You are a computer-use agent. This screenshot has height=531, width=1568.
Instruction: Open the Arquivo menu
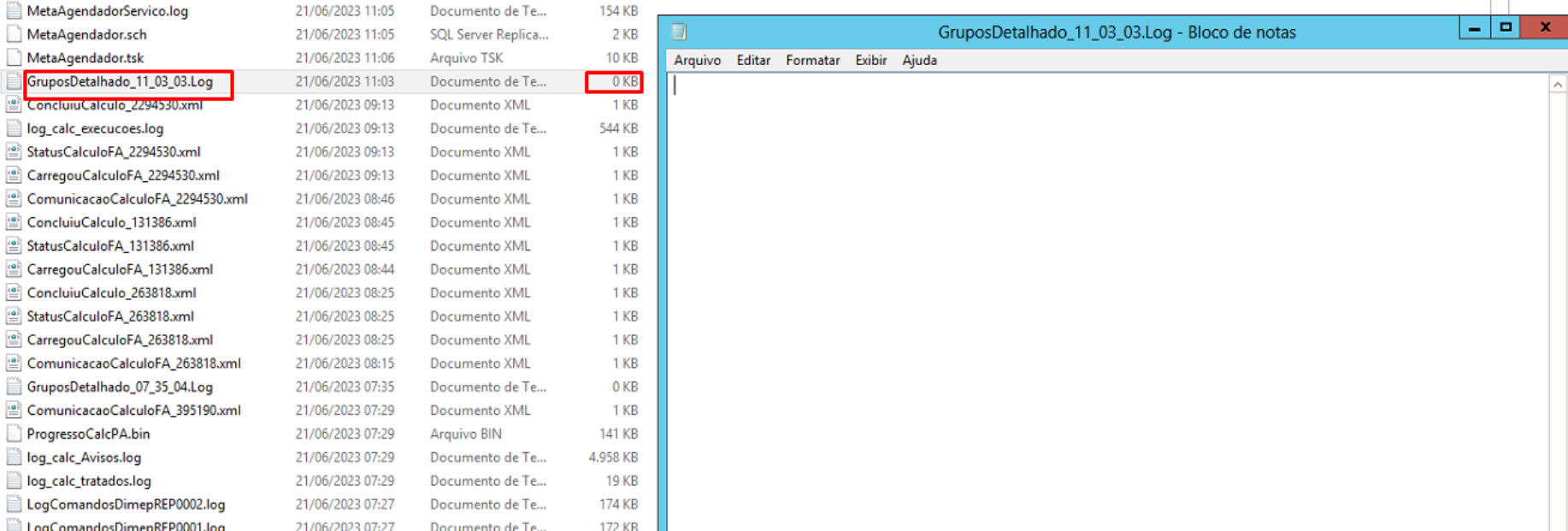pyautogui.click(x=697, y=61)
